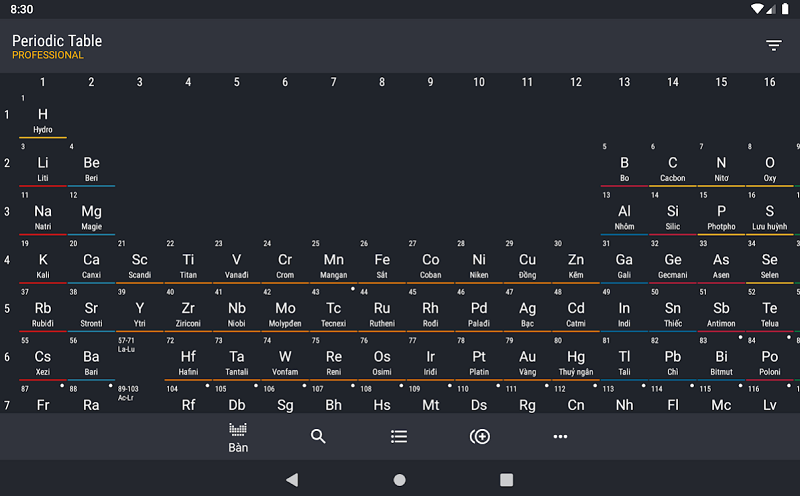Screen dimensions: 800x496
Task: Select the Niken (Ni) element
Action: pyautogui.click(x=479, y=261)
